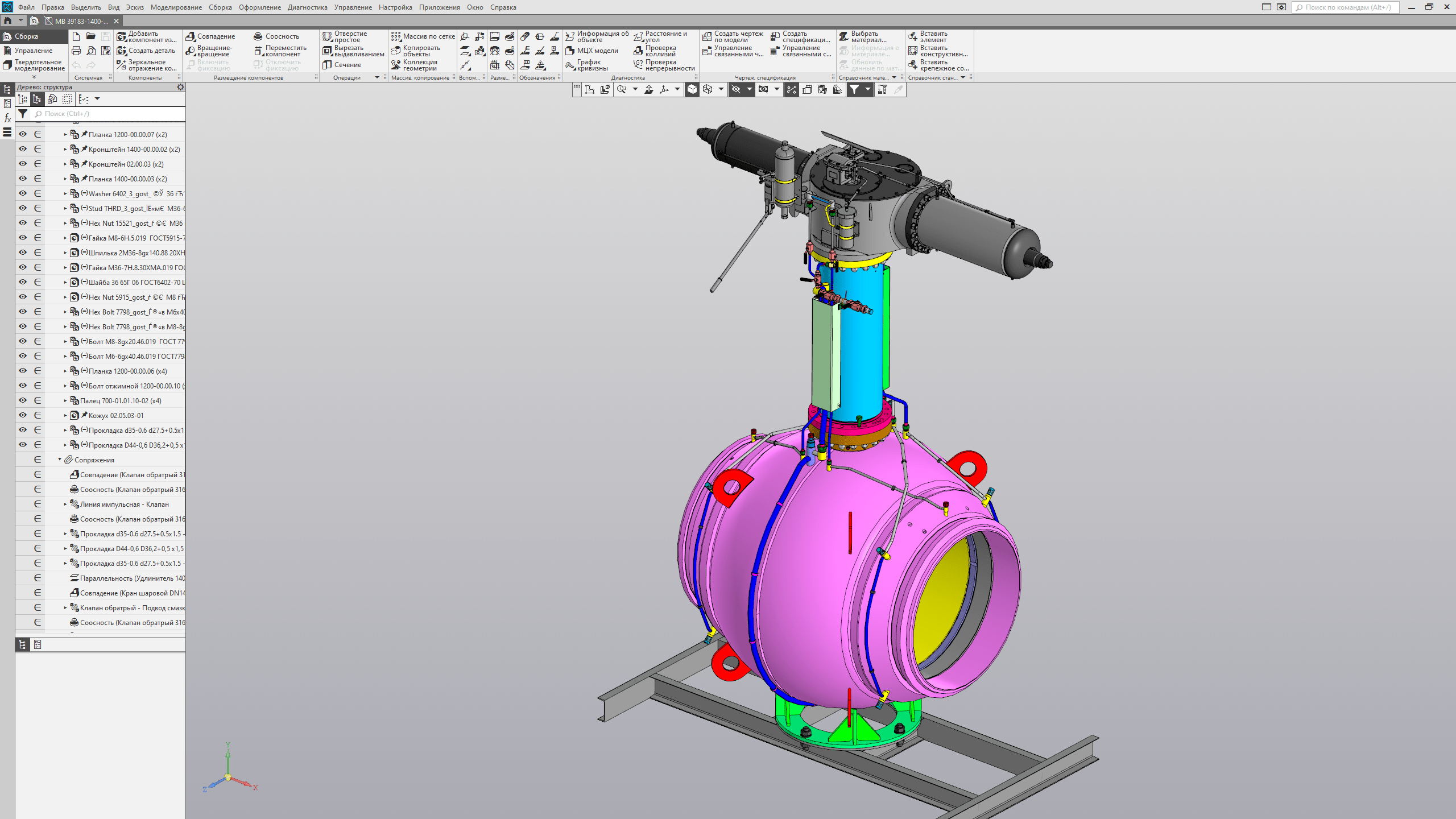The width and height of the screenshot is (1456, 819).
Task: Open the Моделирование menu
Action: click(x=176, y=7)
